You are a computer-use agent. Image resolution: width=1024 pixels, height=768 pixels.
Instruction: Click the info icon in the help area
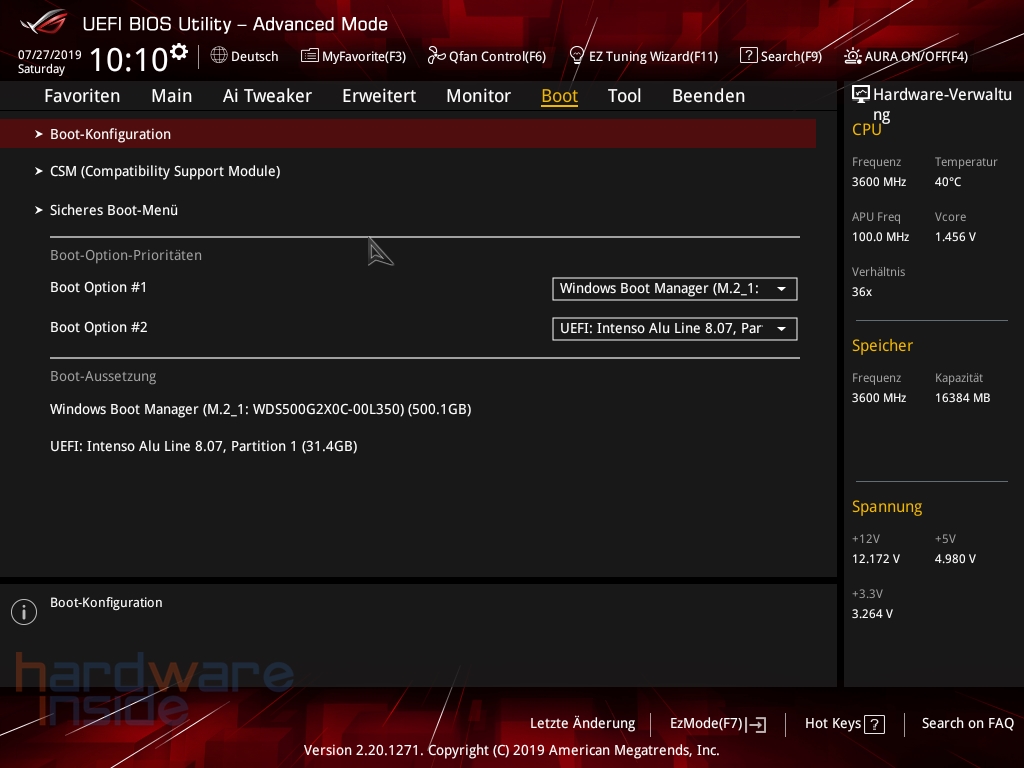(24, 612)
